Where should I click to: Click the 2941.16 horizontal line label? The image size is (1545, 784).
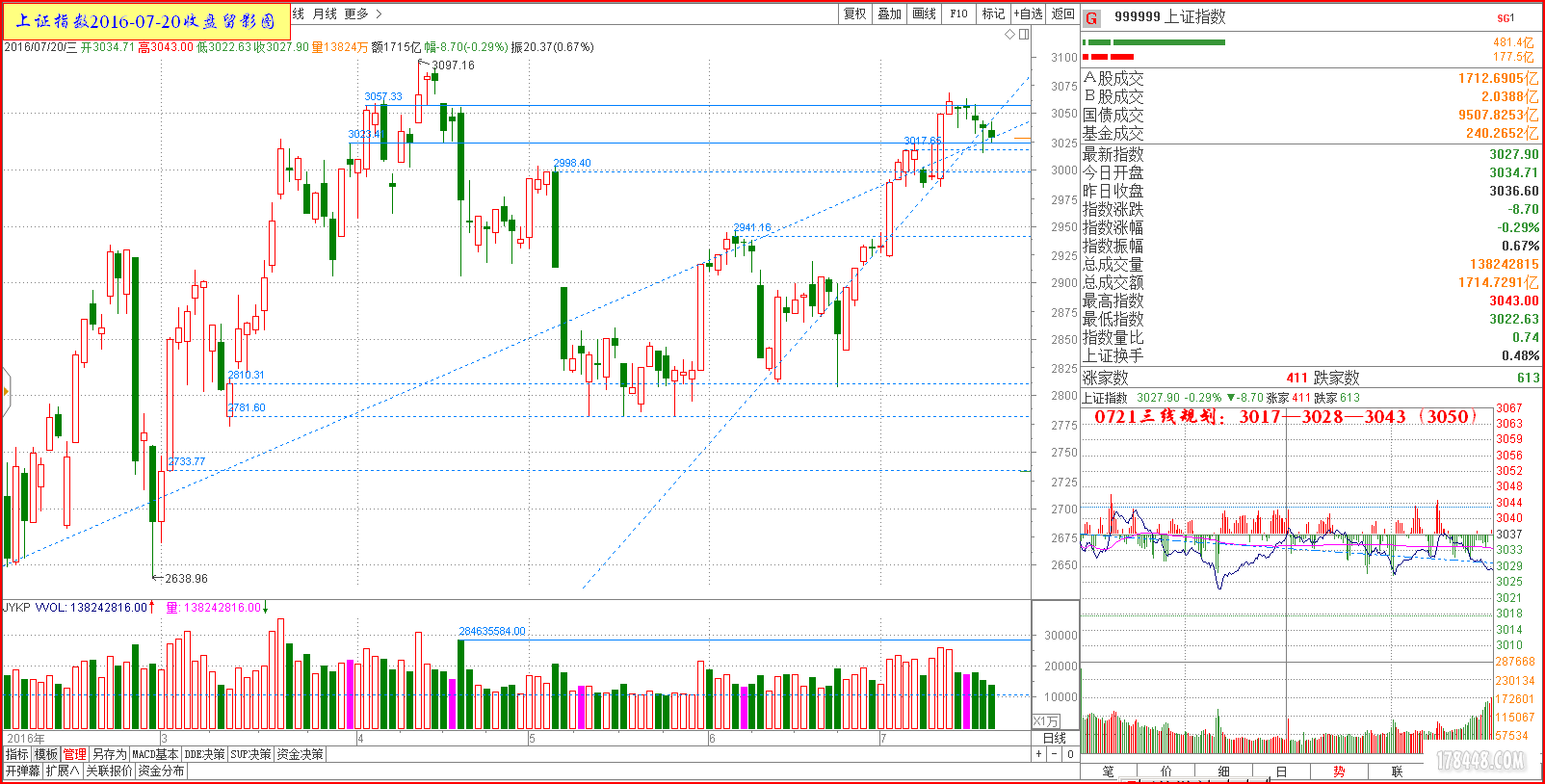[x=752, y=228]
